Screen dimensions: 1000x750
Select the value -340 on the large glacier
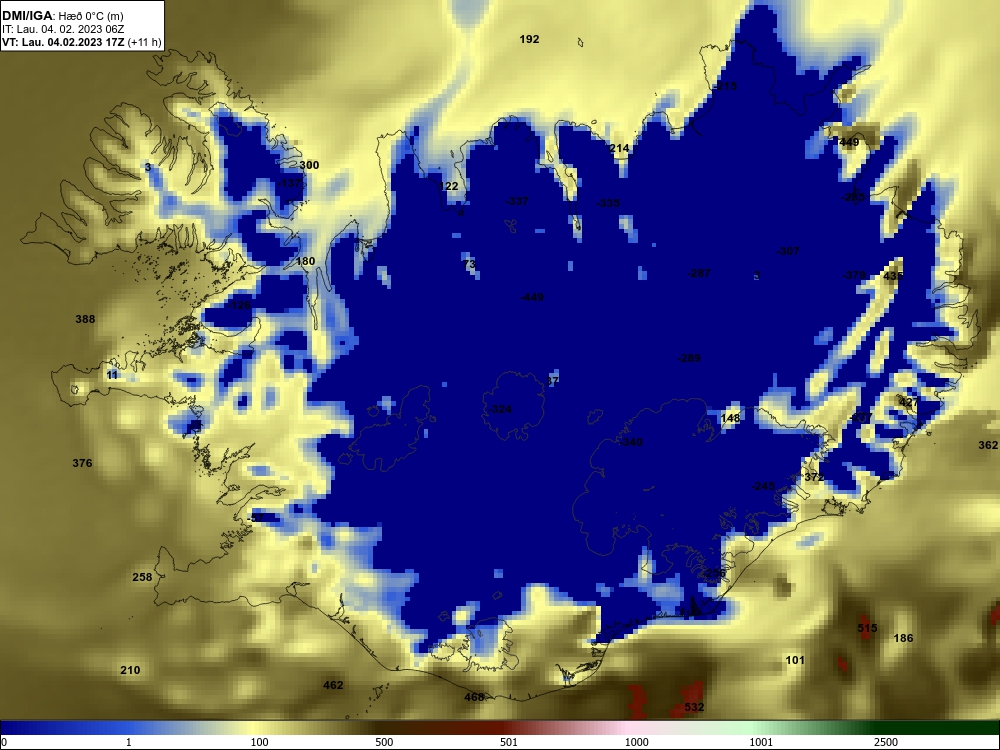pos(631,443)
